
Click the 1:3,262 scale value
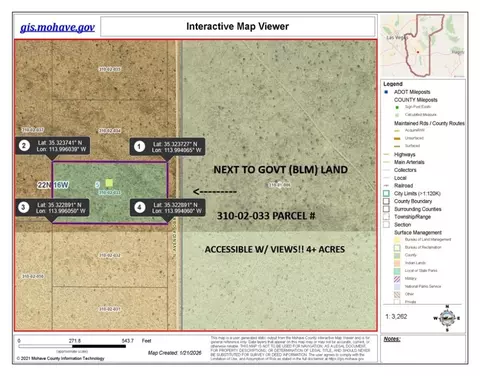click(x=396, y=316)
